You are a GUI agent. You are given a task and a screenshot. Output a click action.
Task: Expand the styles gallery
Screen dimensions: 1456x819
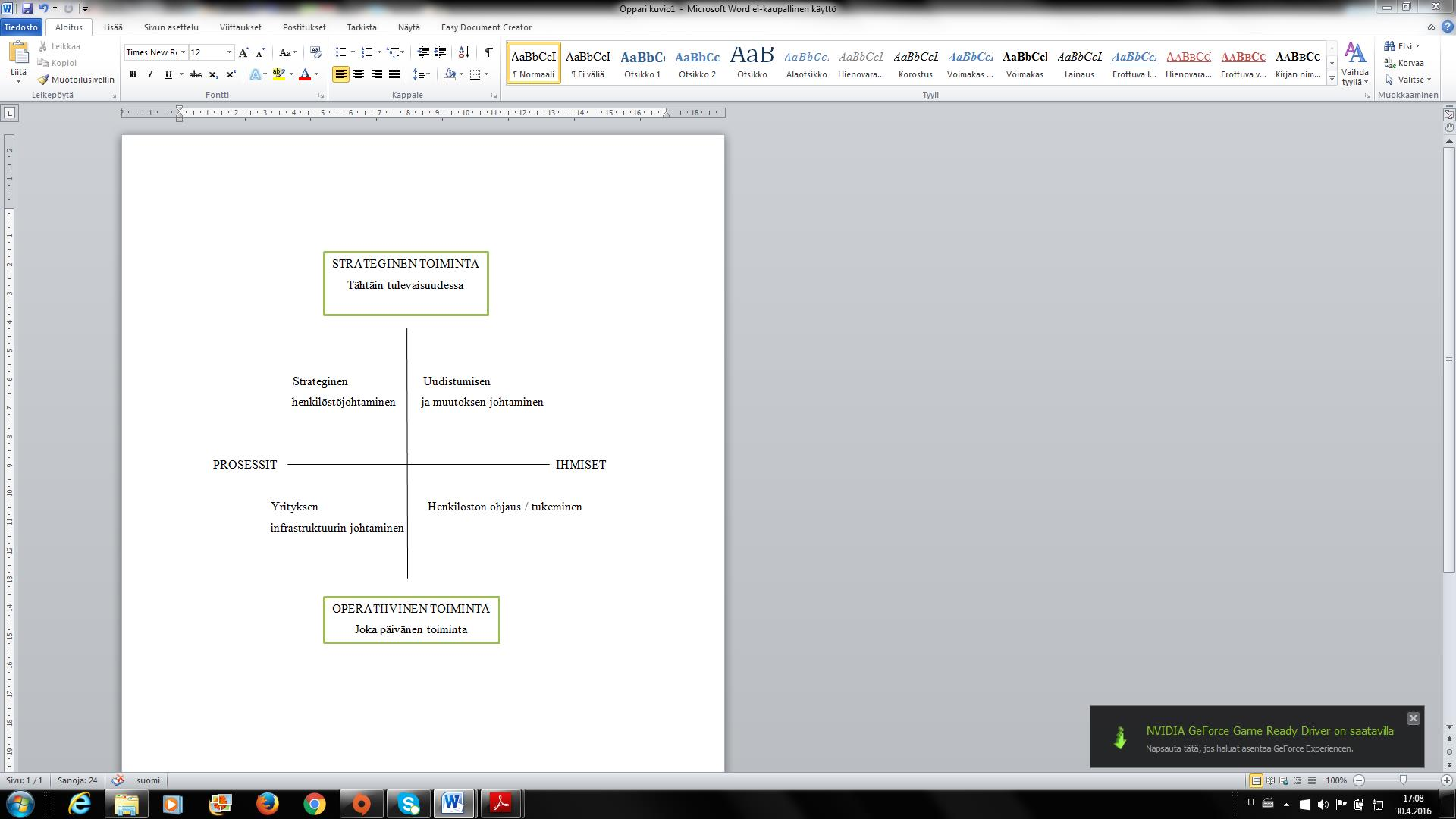tap(1332, 79)
